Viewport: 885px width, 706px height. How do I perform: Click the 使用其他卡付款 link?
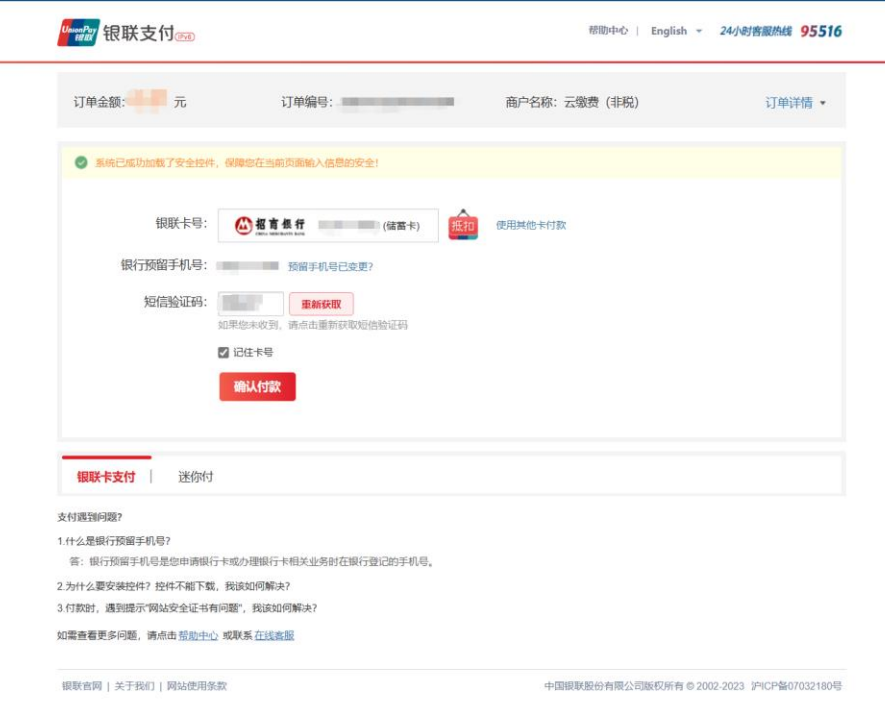531,225
